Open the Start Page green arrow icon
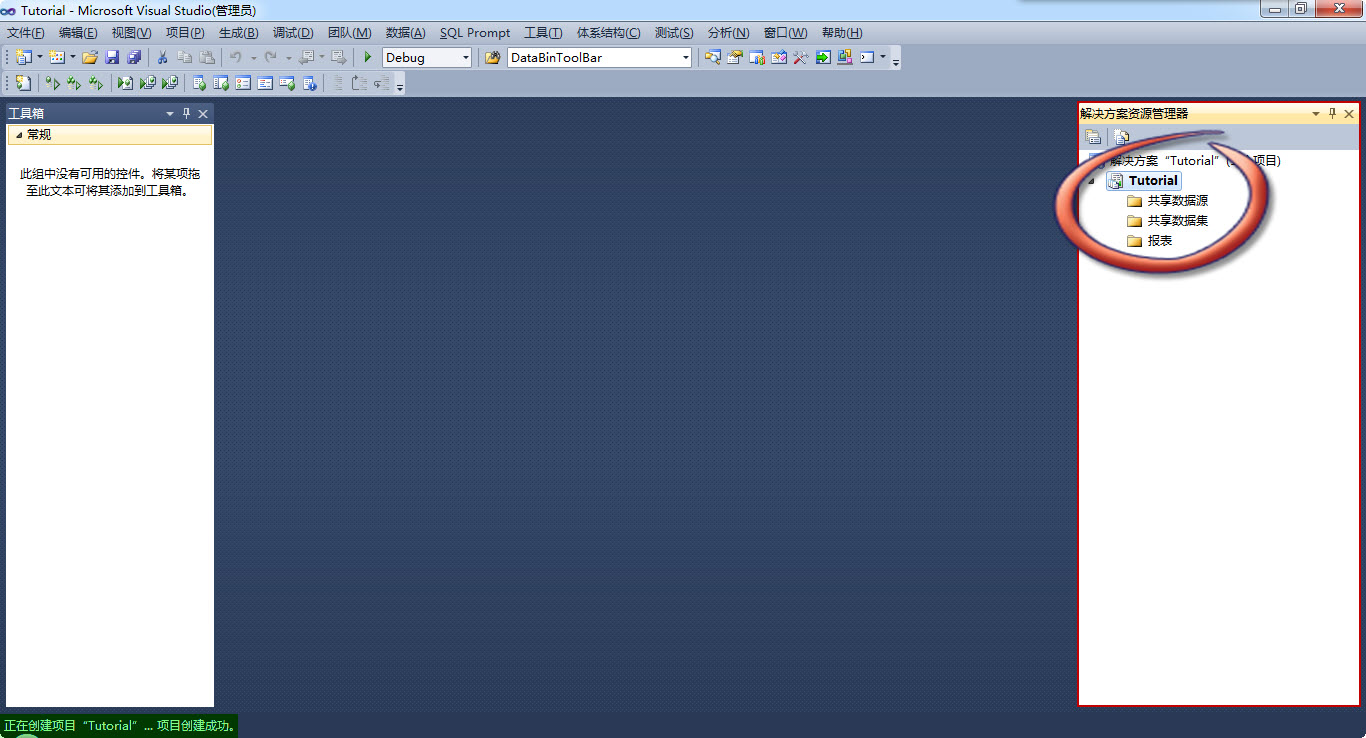Image resolution: width=1366 pixels, height=738 pixels. click(x=823, y=58)
